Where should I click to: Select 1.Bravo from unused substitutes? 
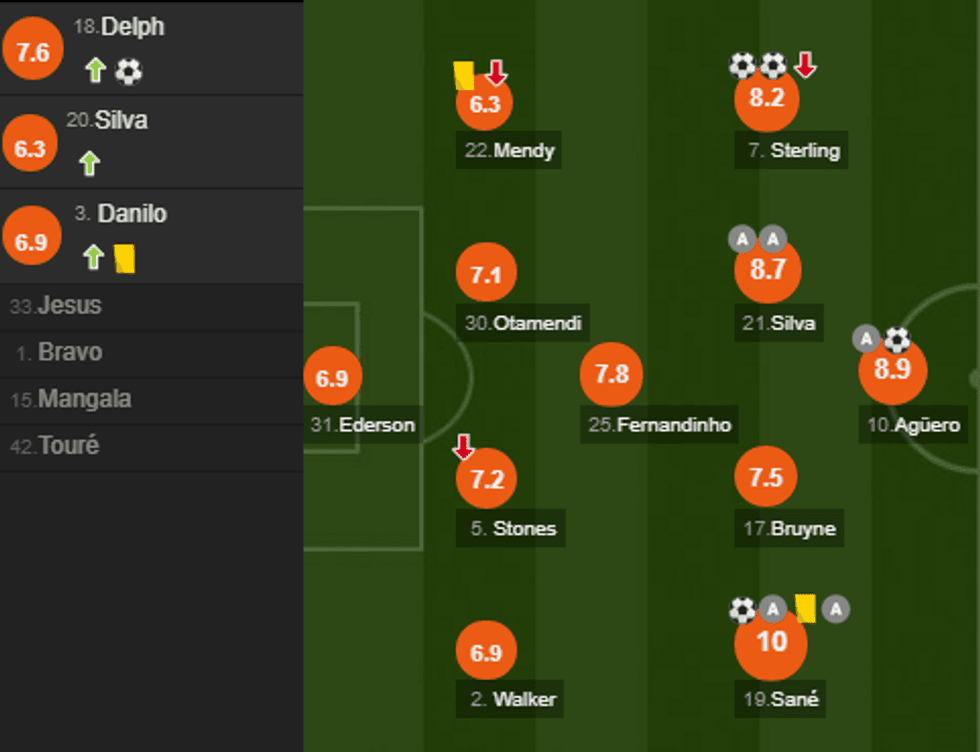coord(60,353)
